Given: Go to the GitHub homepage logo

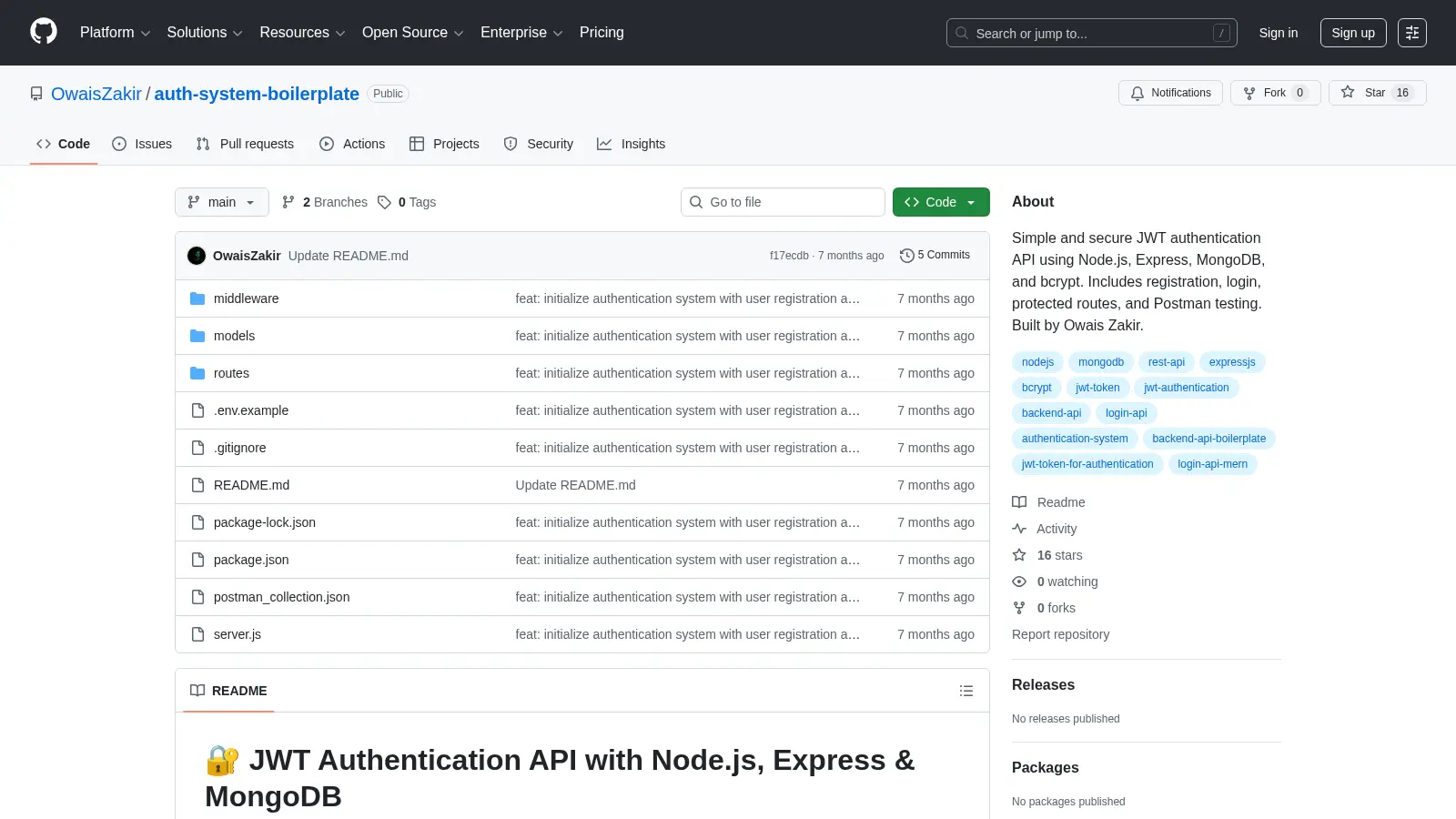Looking at the screenshot, I should pyautogui.click(x=44, y=32).
